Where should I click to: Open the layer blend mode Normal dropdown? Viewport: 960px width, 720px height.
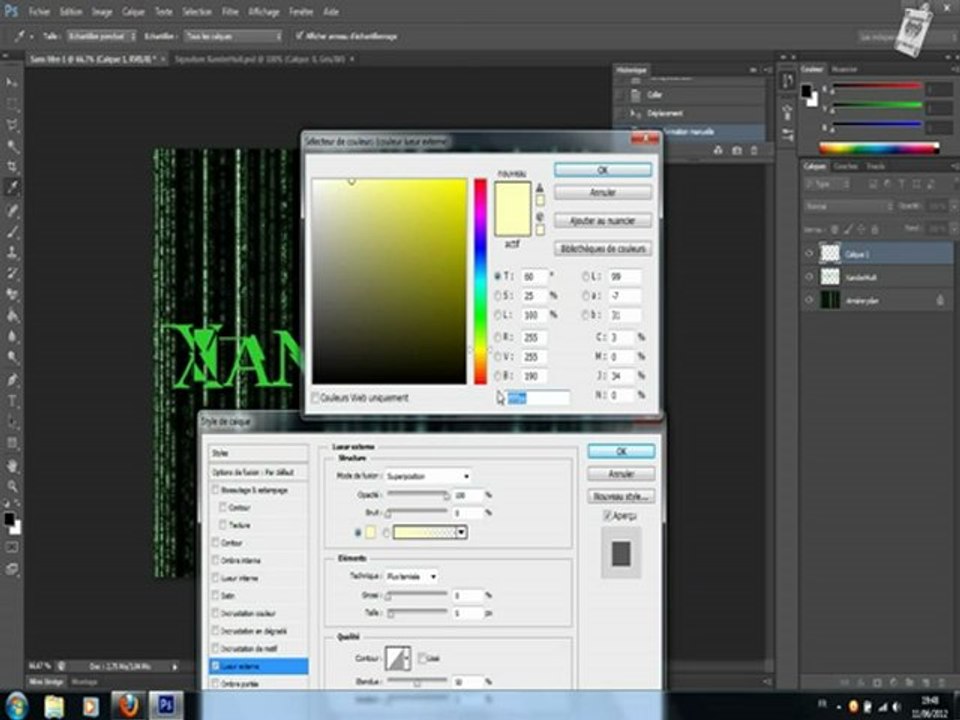(849, 206)
